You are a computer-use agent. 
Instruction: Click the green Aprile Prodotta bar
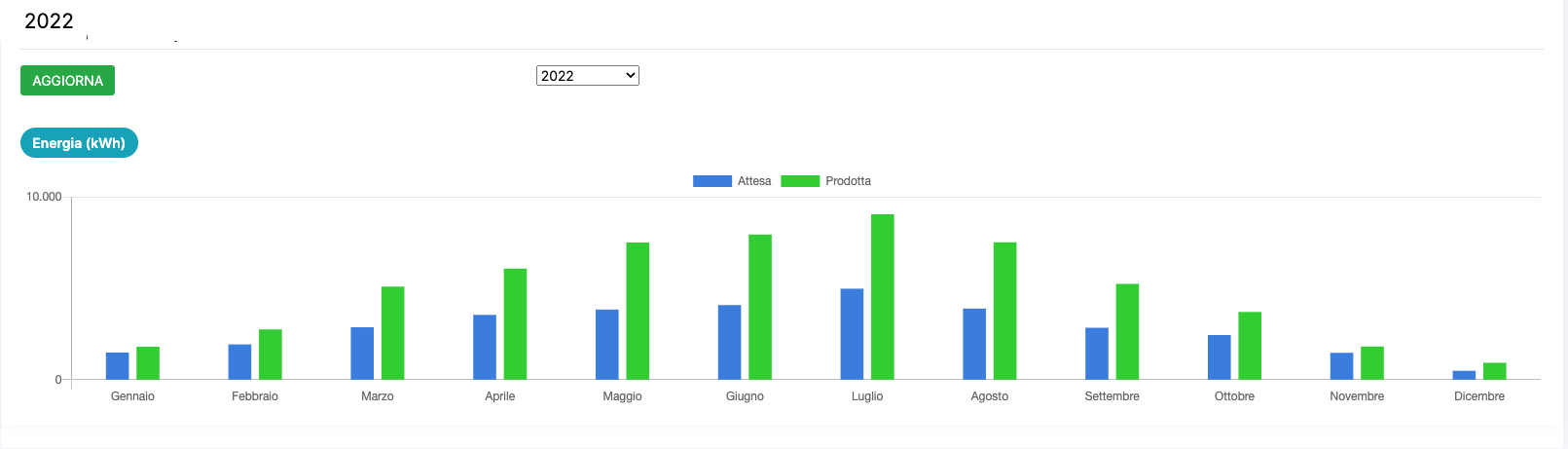(x=515, y=324)
